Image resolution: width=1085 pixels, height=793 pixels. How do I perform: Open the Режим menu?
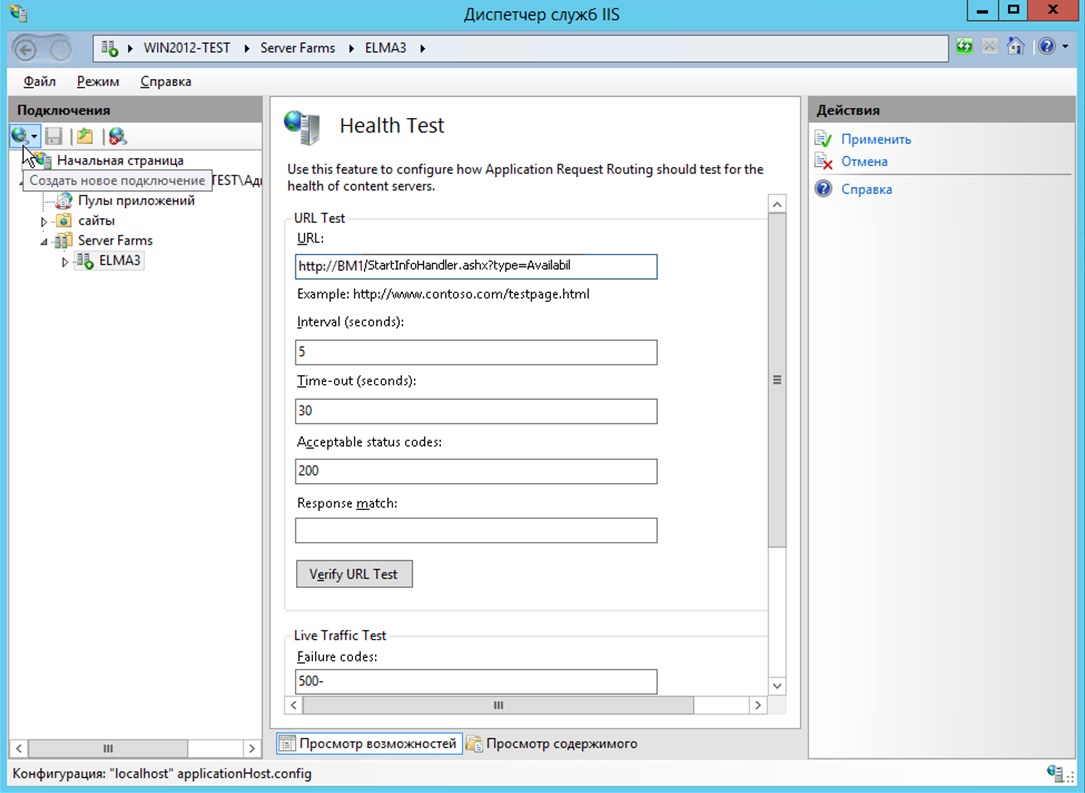click(x=97, y=81)
